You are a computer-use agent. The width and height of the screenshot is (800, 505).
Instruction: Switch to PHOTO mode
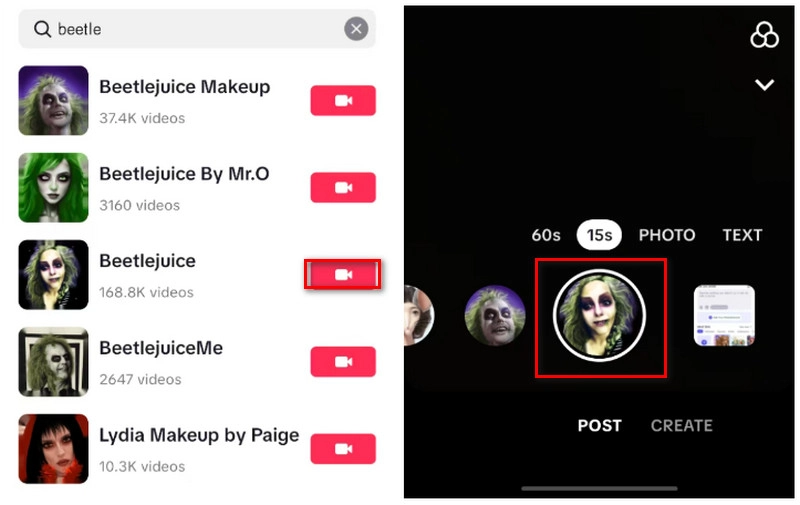667,235
